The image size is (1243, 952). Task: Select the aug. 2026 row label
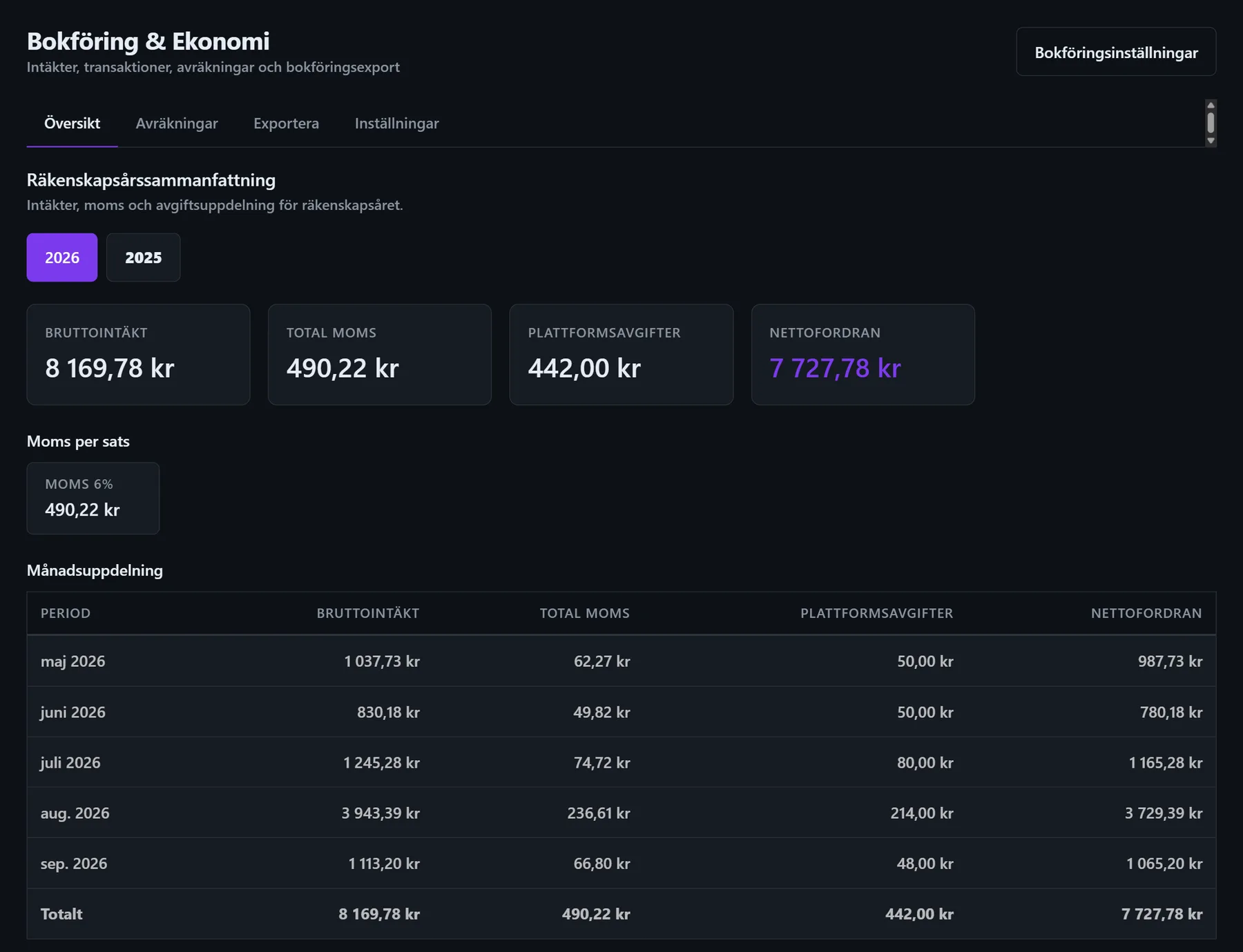(x=75, y=813)
